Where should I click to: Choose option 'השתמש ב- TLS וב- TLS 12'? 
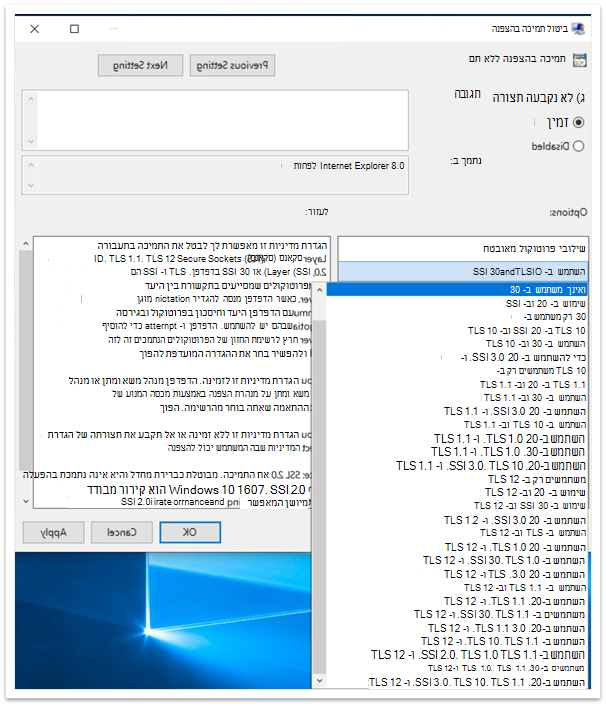click(x=457, y=533)
